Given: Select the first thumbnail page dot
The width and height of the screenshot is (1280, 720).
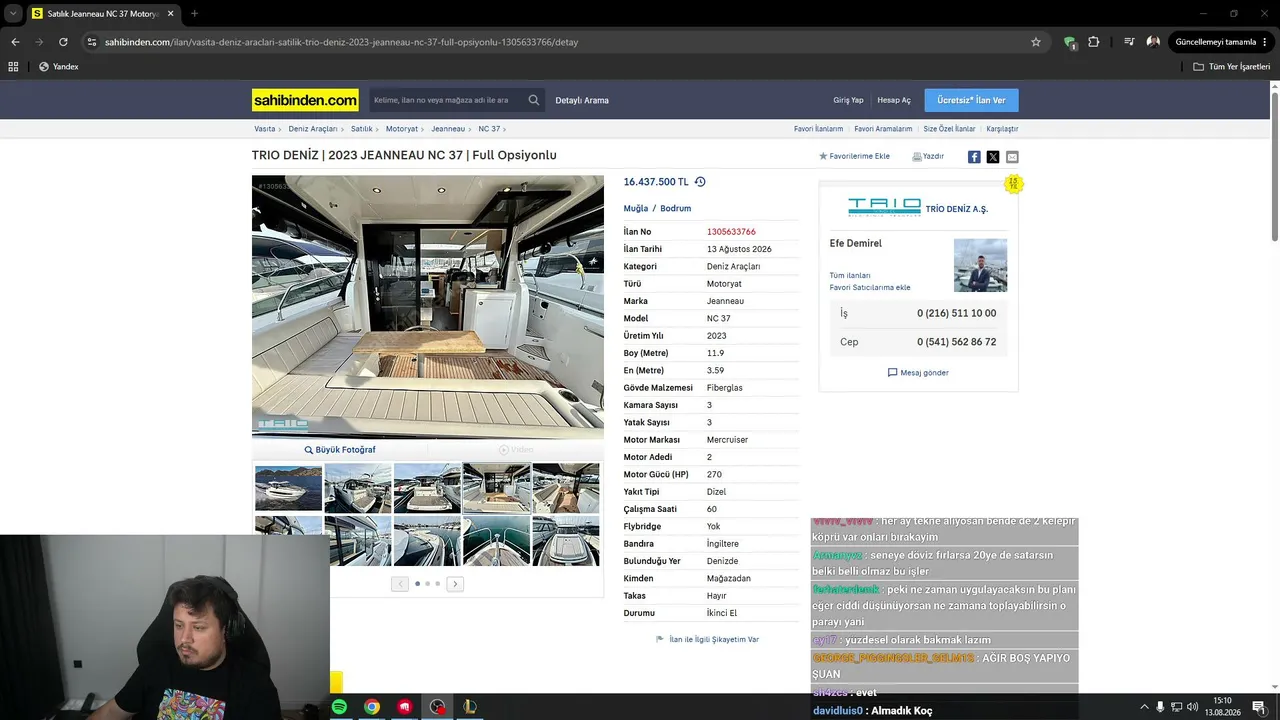Looking at the screenshot, I should (417, 584).
